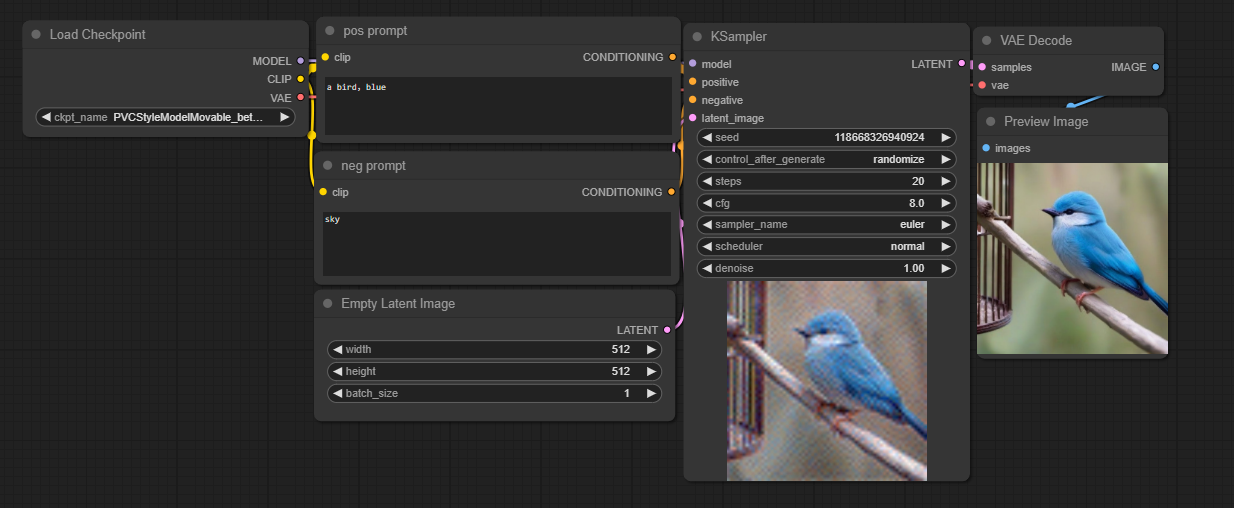Collapse the Preview Image node via its dot
Viewport: 1234px width, 508px height.
pyautogui.click(x=990, y=122)
